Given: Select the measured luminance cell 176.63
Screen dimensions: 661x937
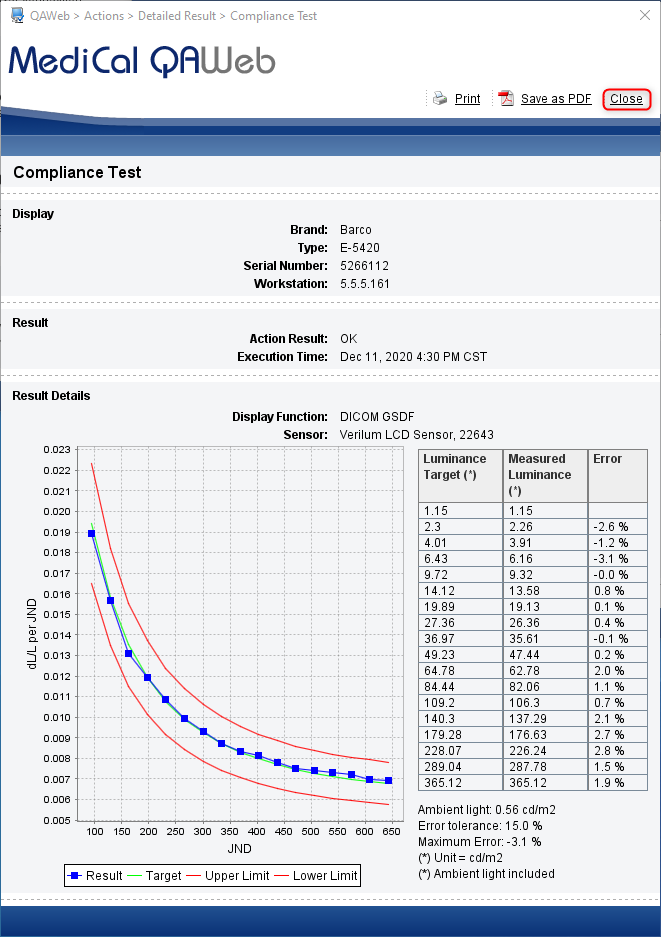Looking at the screenshot, I should (x=546, y=735).
